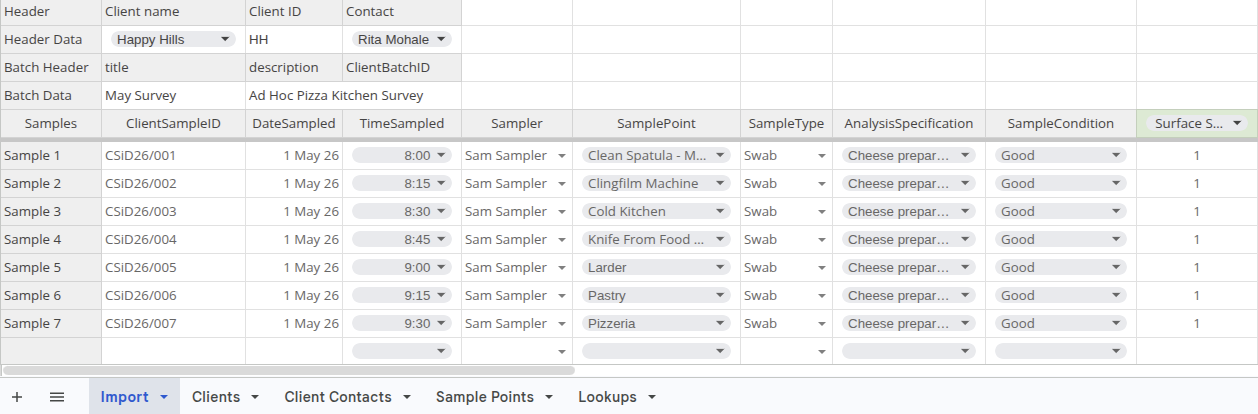Switch to the Sample Points sheet tab
The width and height of the screenshot is (1258, 414).
[x=484, y=397]
